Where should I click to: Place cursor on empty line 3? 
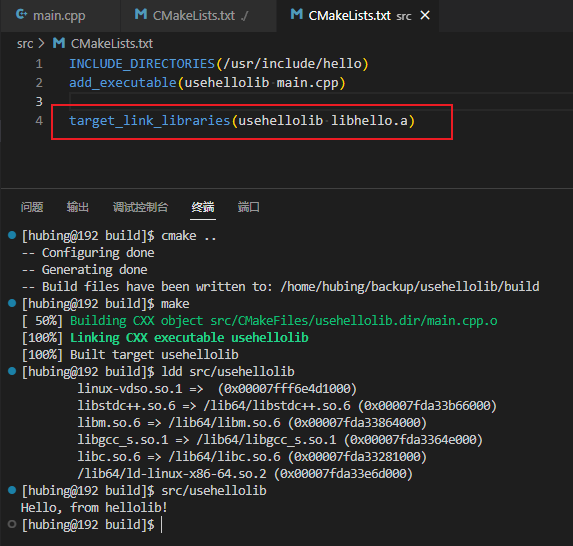click(318, 101)
